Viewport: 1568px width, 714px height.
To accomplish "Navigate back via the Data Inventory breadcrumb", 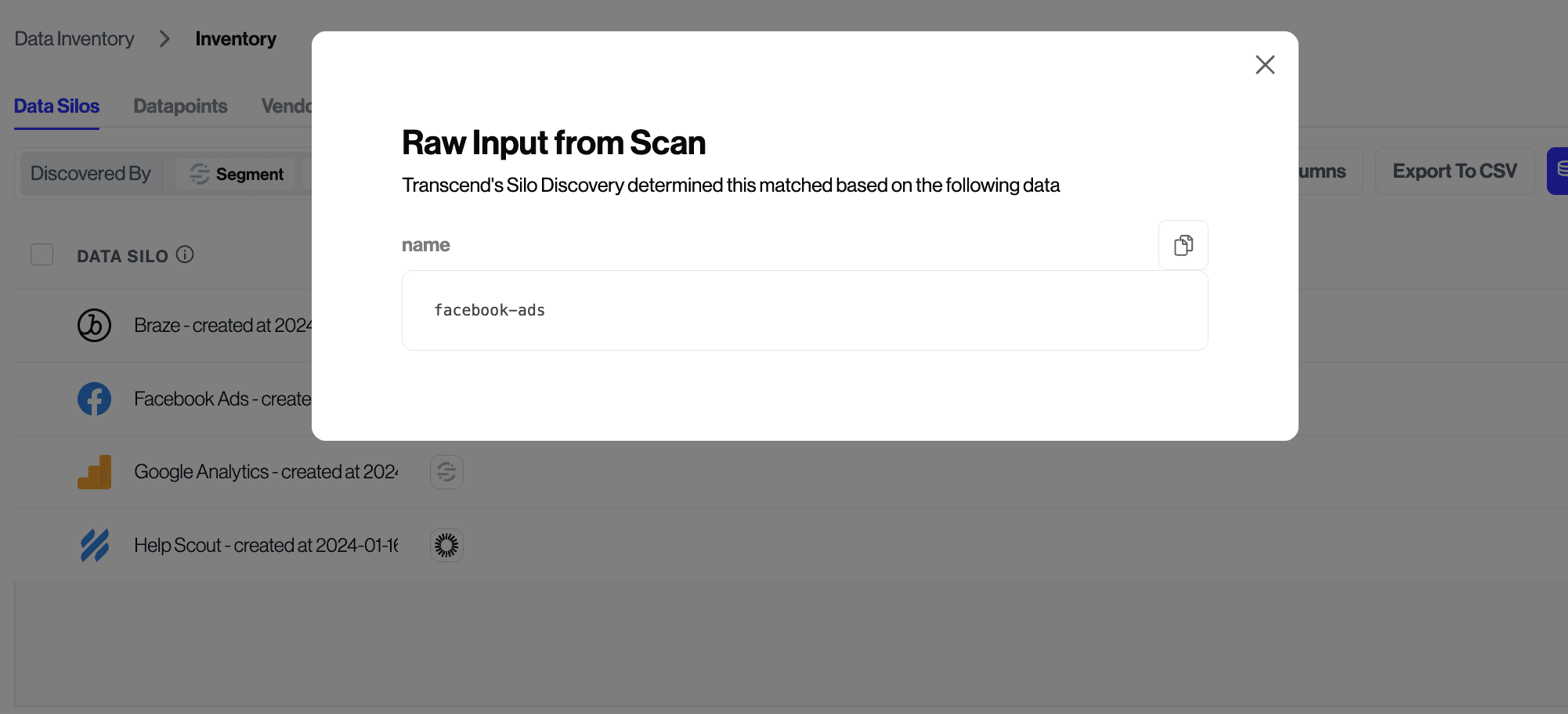I will (x=74, y=38).
